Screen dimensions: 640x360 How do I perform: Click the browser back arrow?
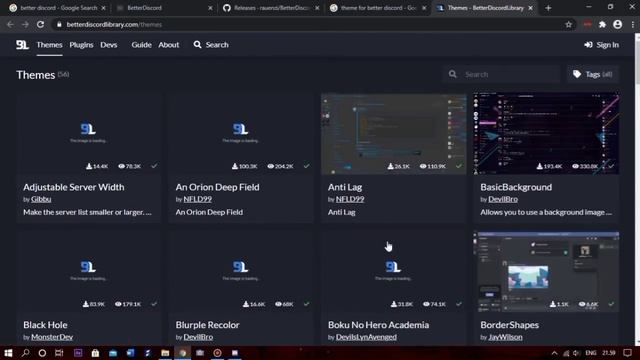pos(10,24)
